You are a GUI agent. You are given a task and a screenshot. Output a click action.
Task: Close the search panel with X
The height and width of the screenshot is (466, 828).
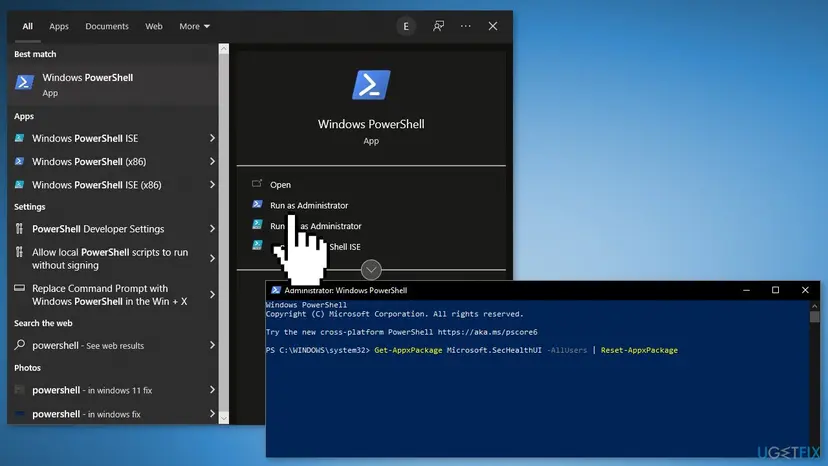point(493,26)
